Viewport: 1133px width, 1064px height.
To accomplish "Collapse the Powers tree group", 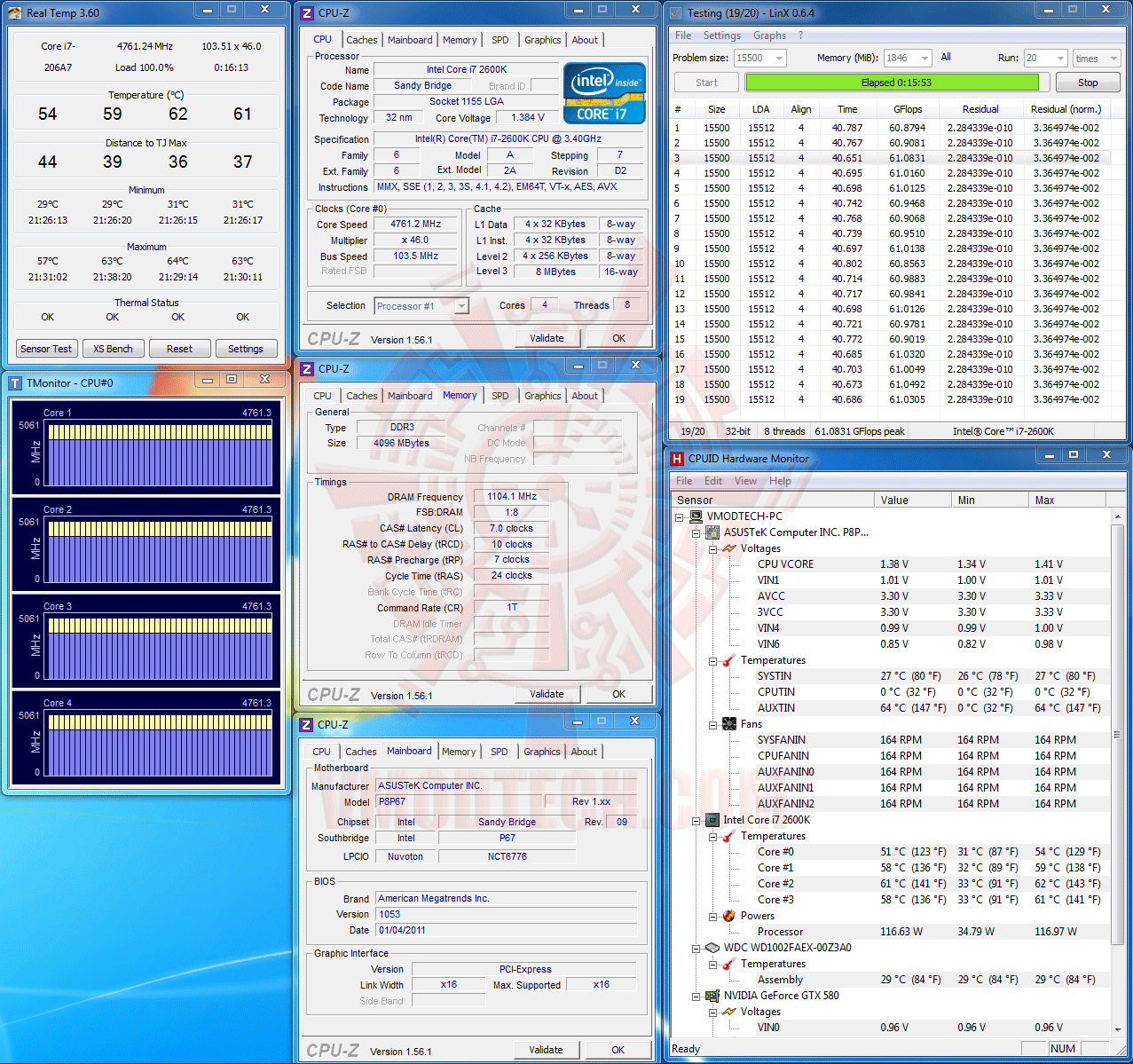I will 712,916.
